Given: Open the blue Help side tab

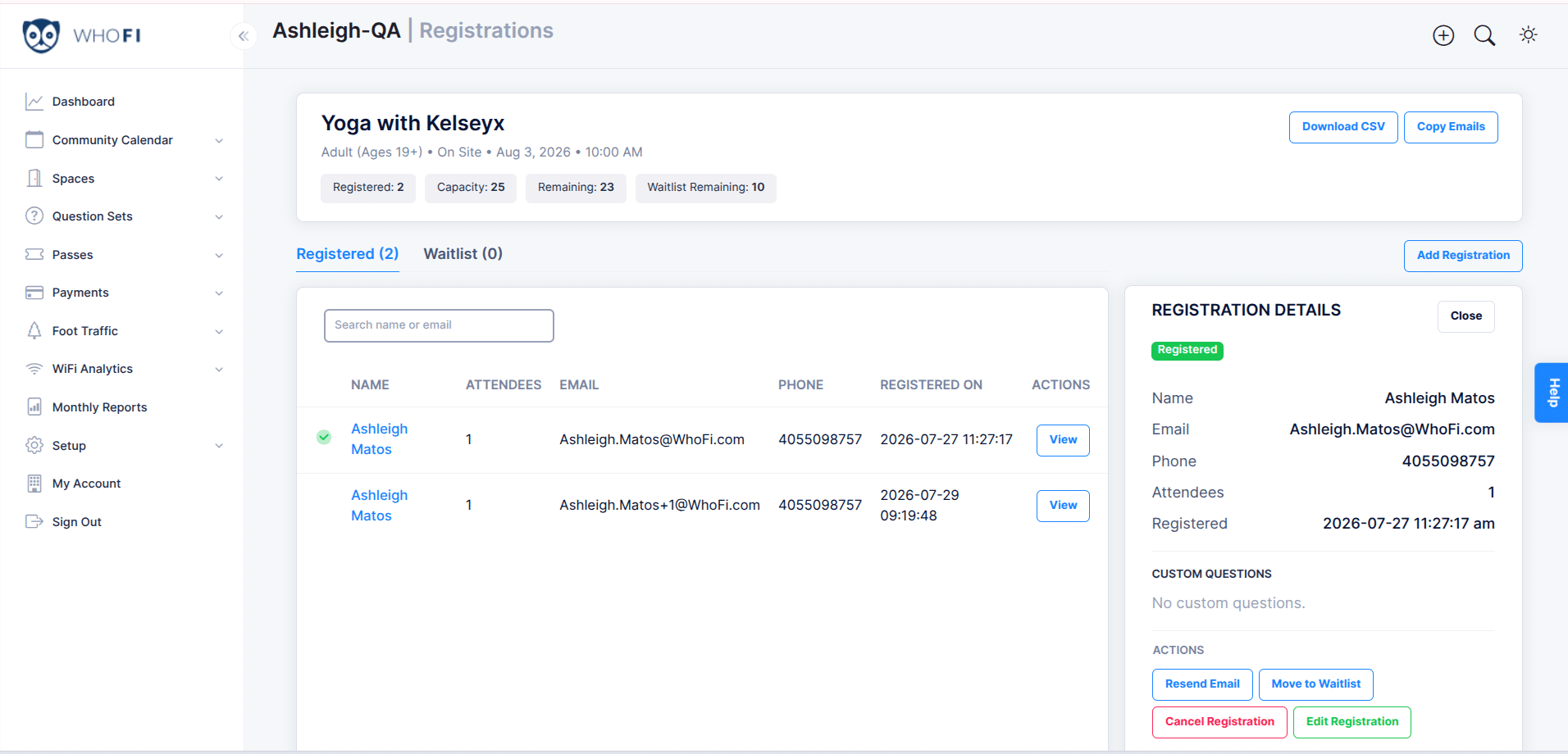Looking at the screenshot, I should click(1552, 393).
